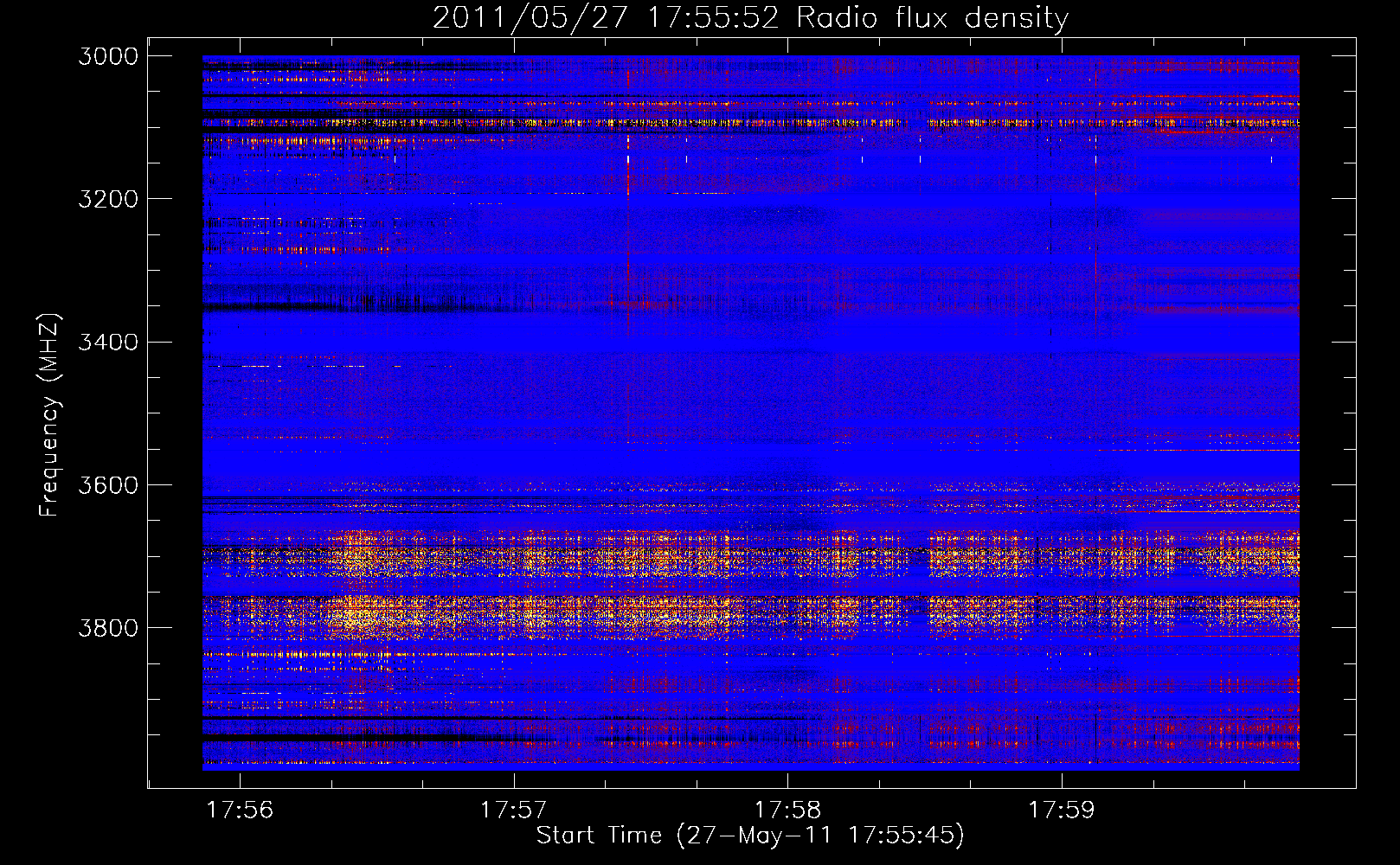Viewport: 1400px width, 865px height.
Task: Click the plot title "2011/05/27 17:55:52 Radio flux density"
Action: (x=750, y=18)
